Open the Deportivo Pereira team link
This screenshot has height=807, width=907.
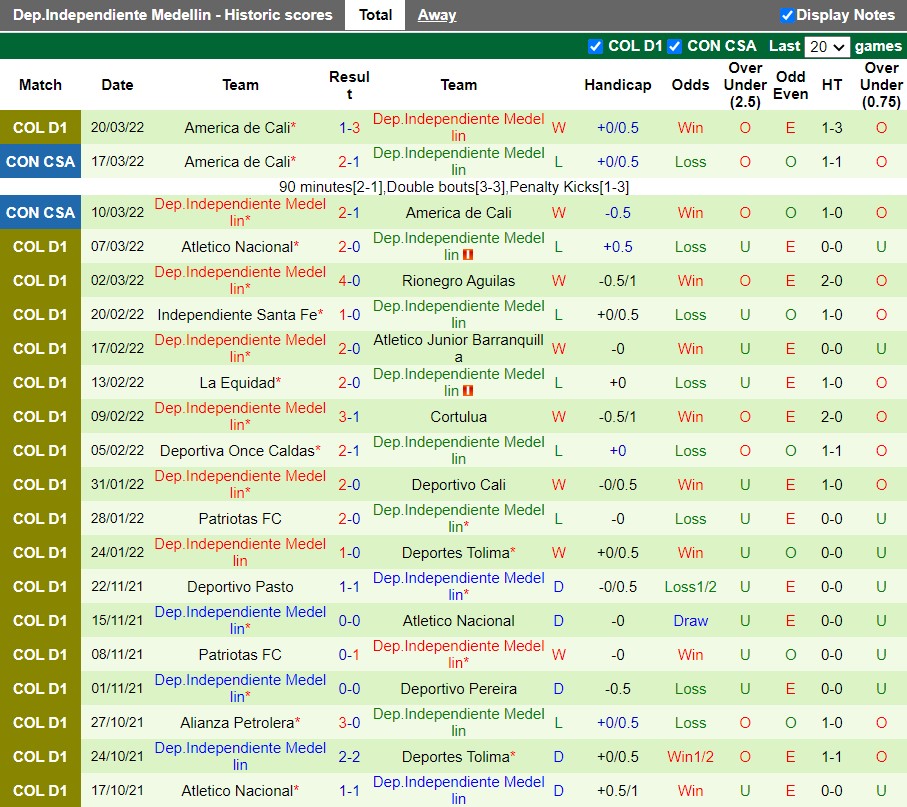(458, 689)
